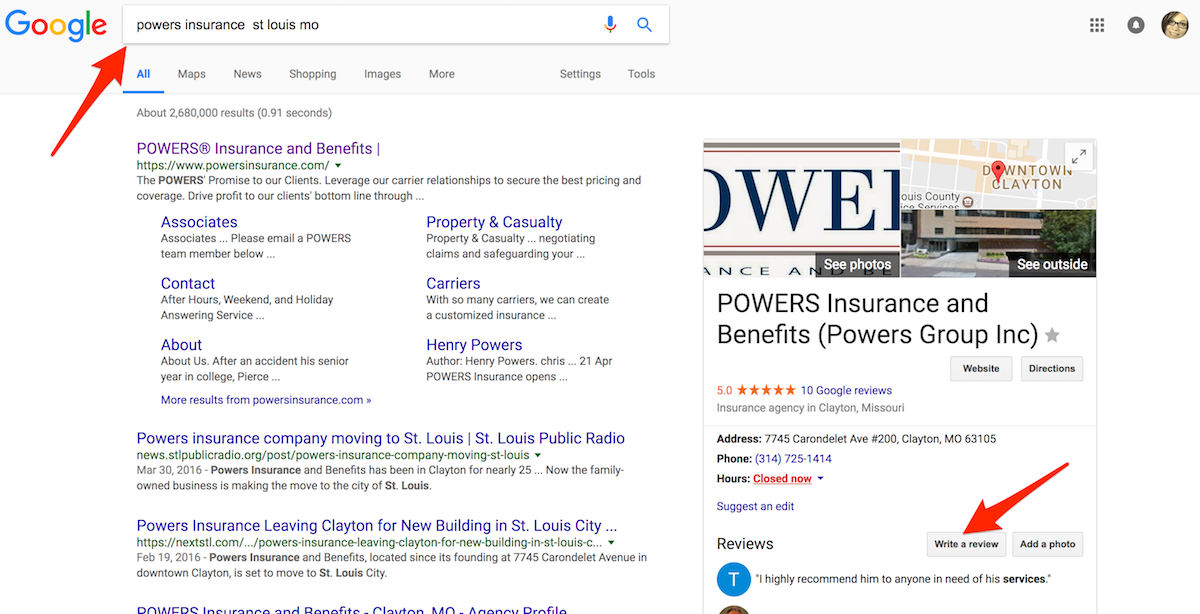Open the Google apps grid
1200x614 pixels.
[1097, 25]
